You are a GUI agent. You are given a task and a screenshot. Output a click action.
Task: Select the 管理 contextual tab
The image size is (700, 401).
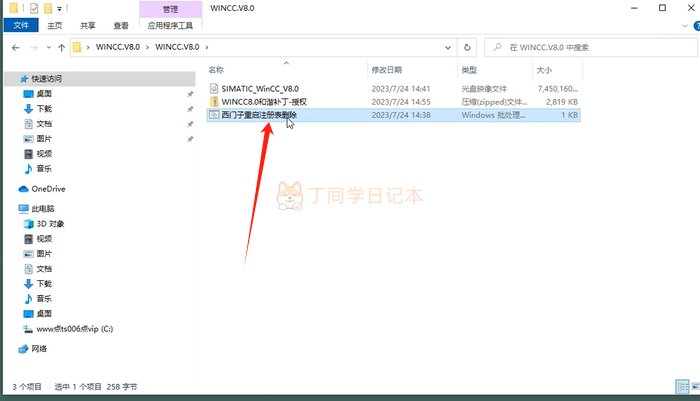[170, 9]
